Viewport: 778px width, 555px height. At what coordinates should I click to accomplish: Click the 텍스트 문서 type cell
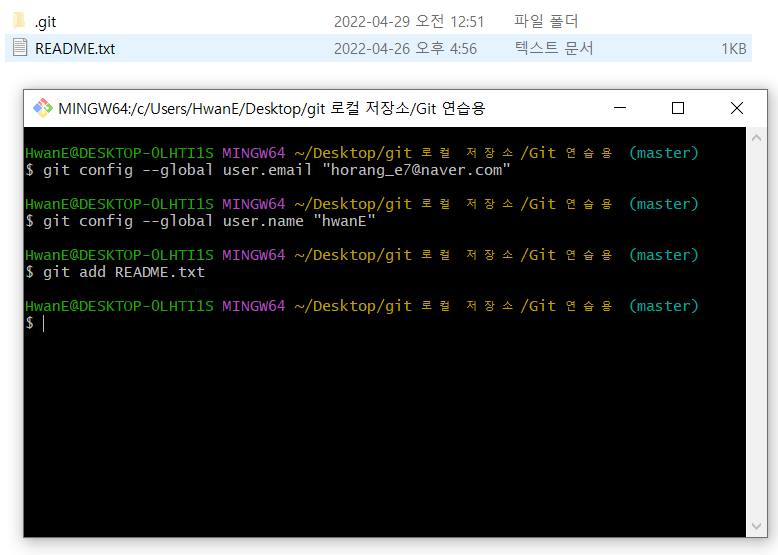click(554, 48)
